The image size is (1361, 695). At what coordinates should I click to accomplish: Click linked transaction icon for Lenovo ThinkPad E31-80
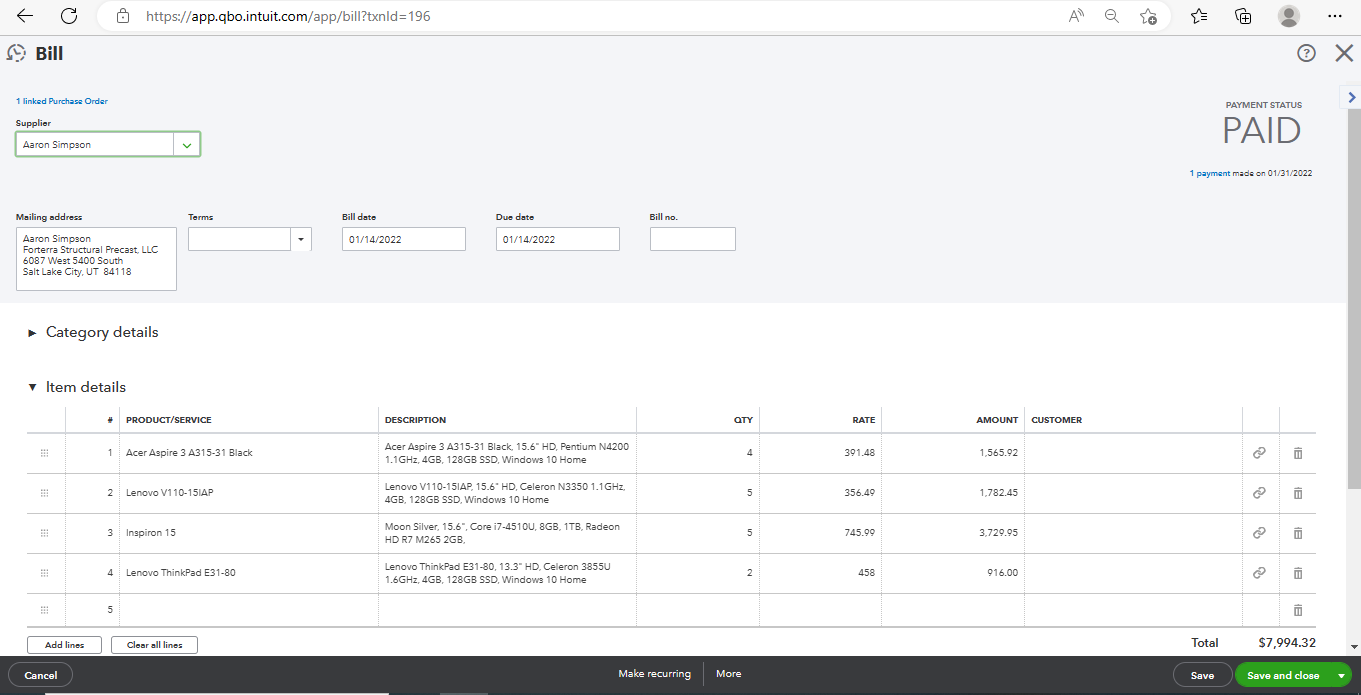[x=1259, y=573]
